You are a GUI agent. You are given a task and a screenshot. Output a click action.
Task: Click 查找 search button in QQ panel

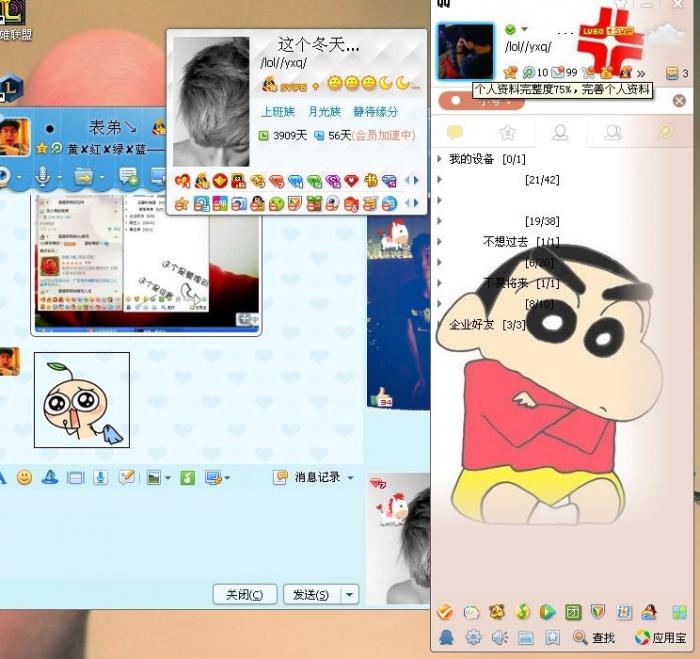click(x=594, y=638)
